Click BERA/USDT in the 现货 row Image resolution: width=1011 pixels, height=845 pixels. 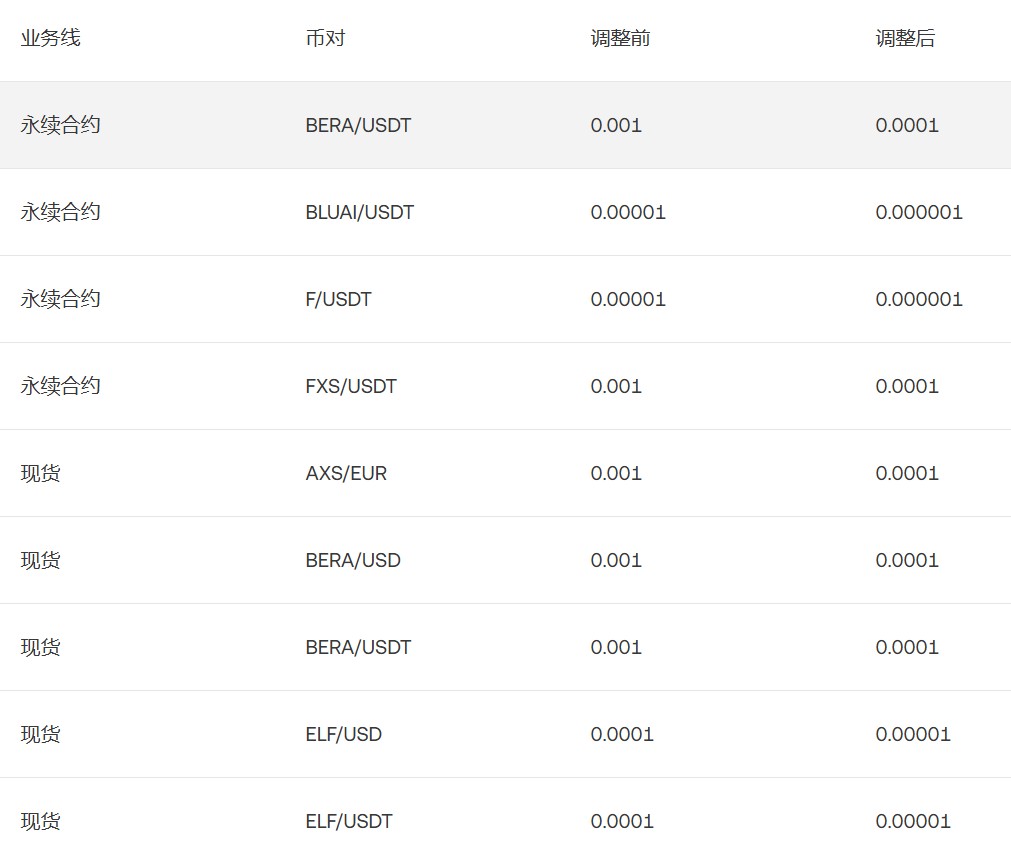[x=358, y=647]
